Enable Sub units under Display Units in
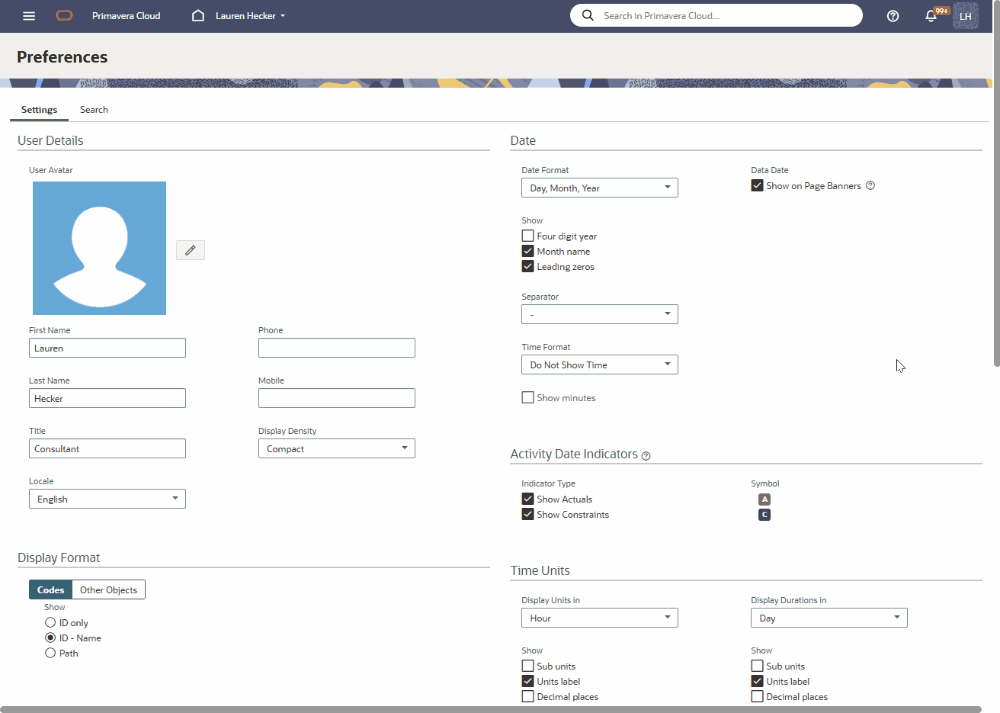 click(x=527, y=666)
